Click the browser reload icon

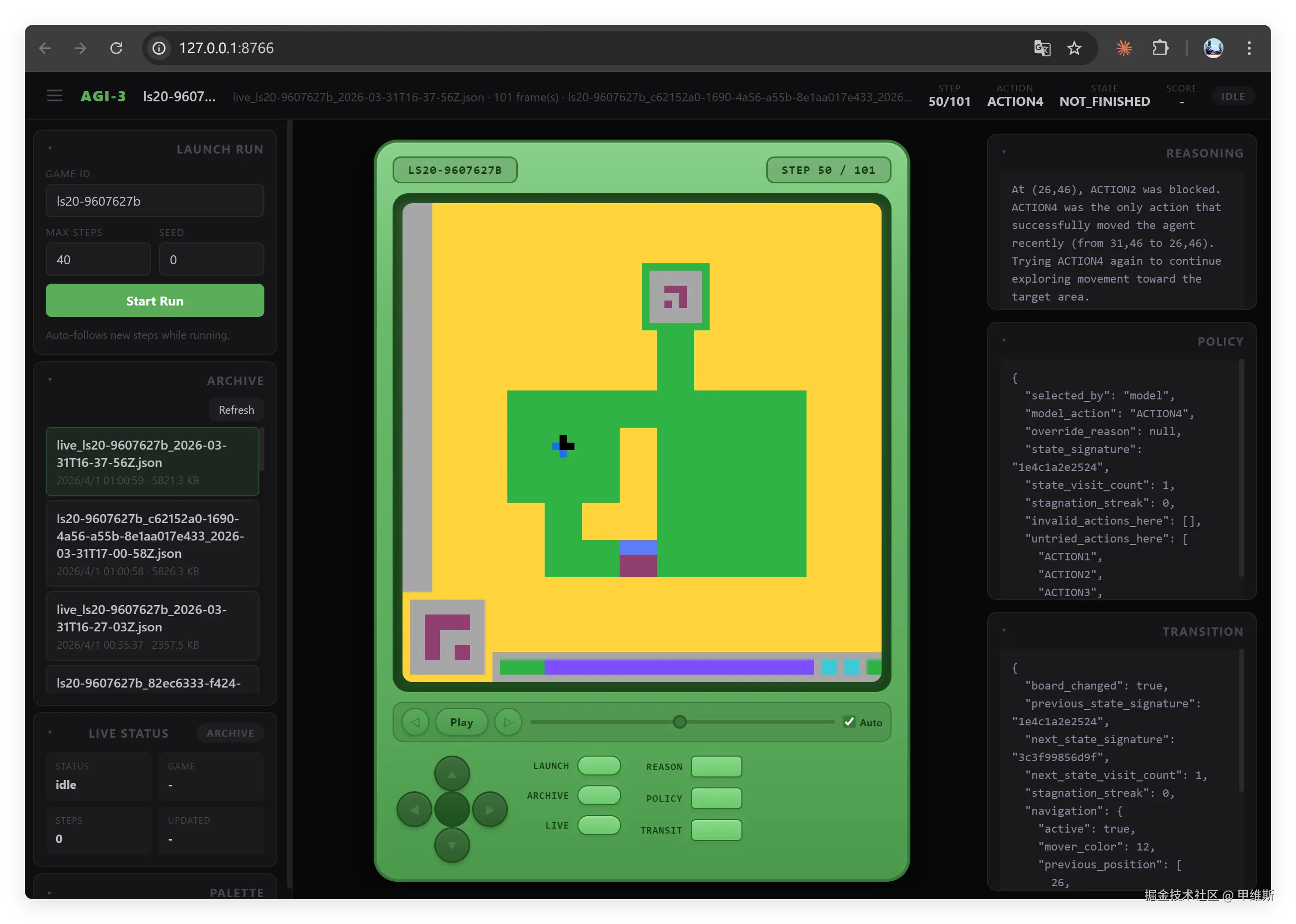(x=116, y=48)
